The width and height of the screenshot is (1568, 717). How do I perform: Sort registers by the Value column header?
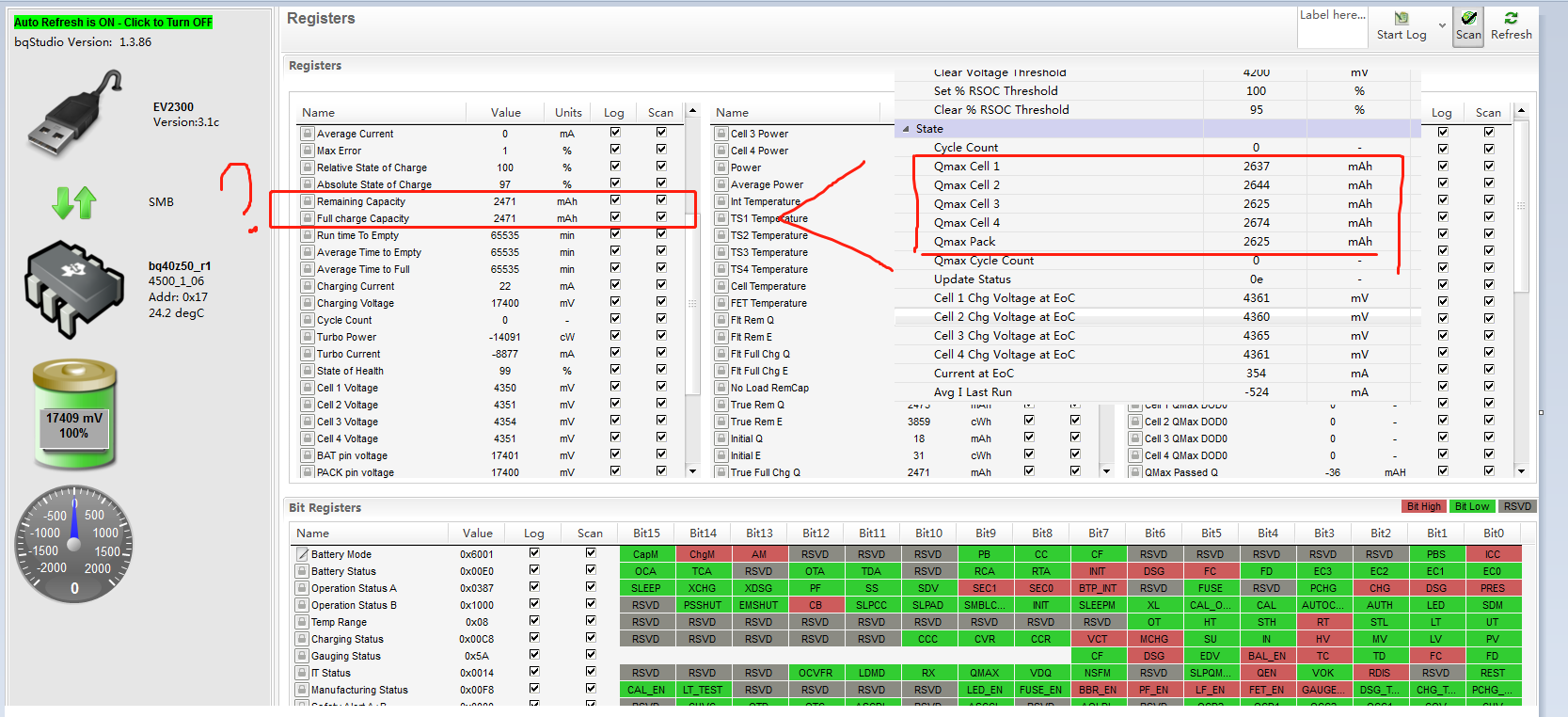505,112
